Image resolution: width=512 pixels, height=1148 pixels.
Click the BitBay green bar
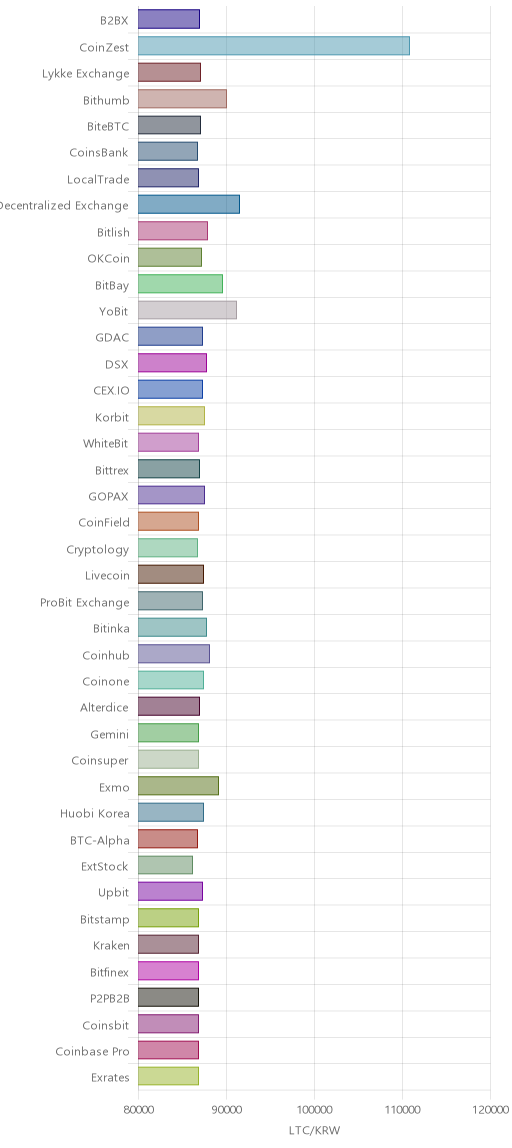pyautogui.click(x=180, y=284)
